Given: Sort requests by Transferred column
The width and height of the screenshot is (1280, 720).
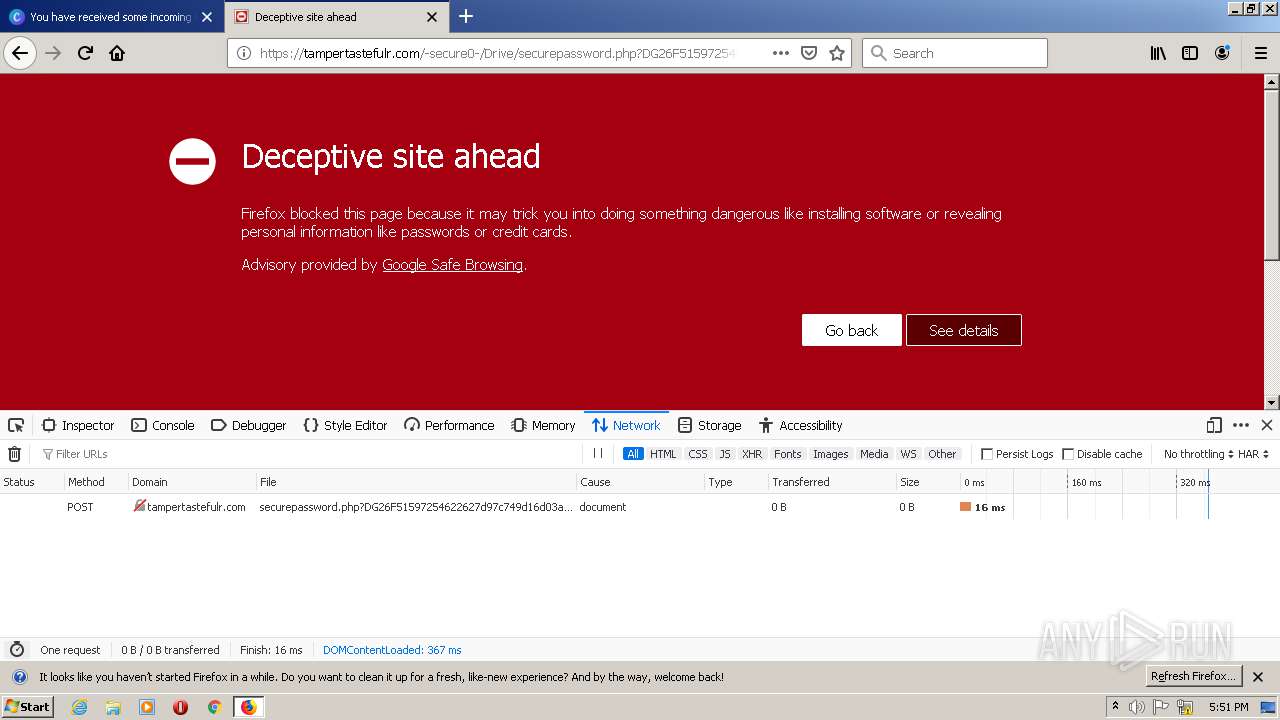Looking at the screenshot, I should (x=831, y=482).
